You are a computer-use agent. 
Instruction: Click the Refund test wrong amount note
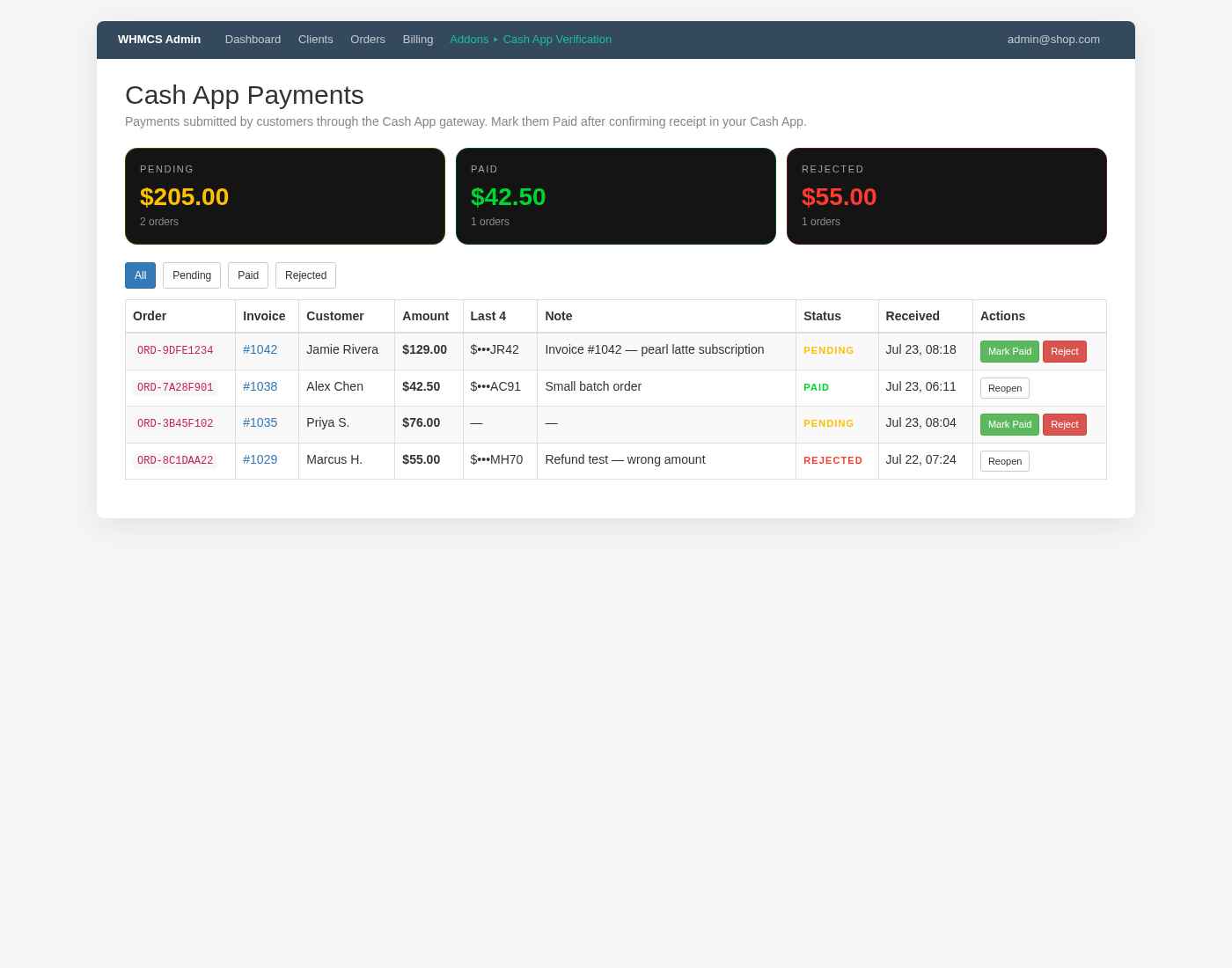pos(625,459)
